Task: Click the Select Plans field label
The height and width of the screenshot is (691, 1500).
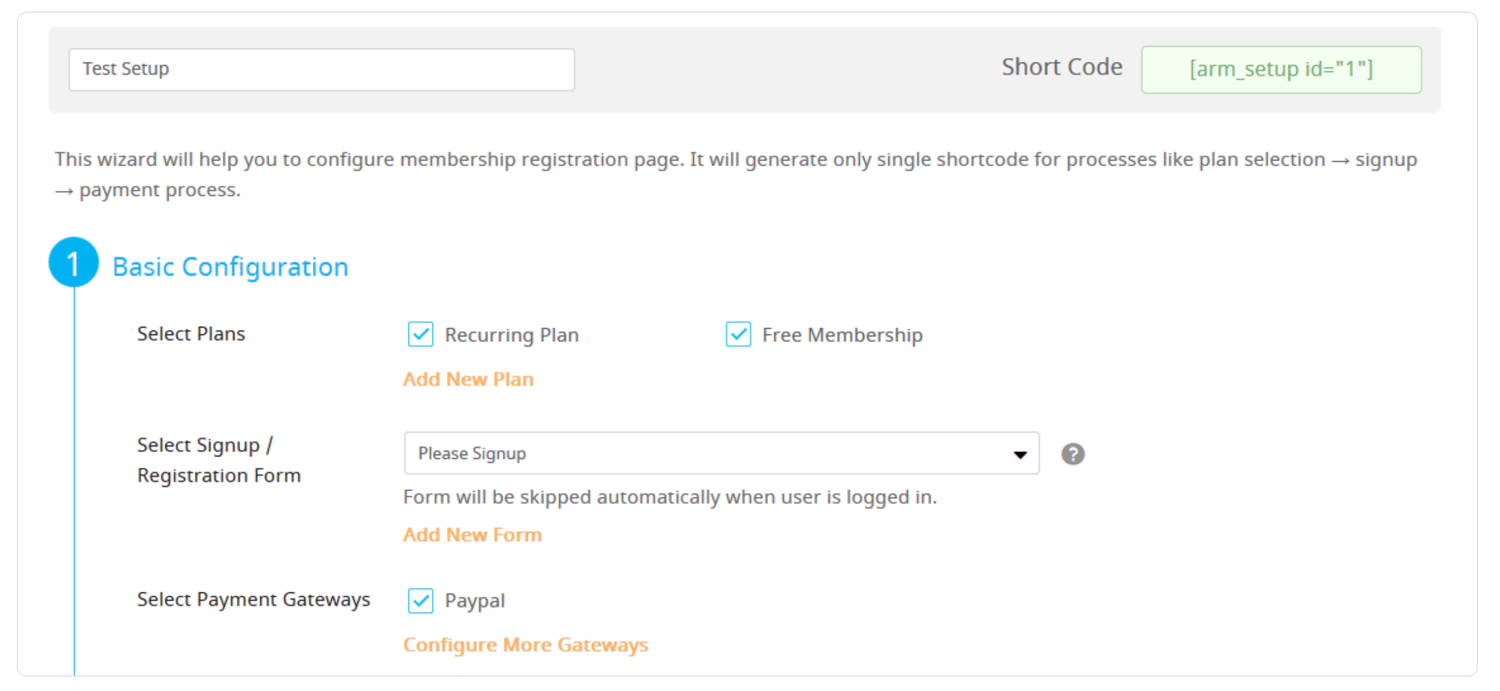Action: 191,334
